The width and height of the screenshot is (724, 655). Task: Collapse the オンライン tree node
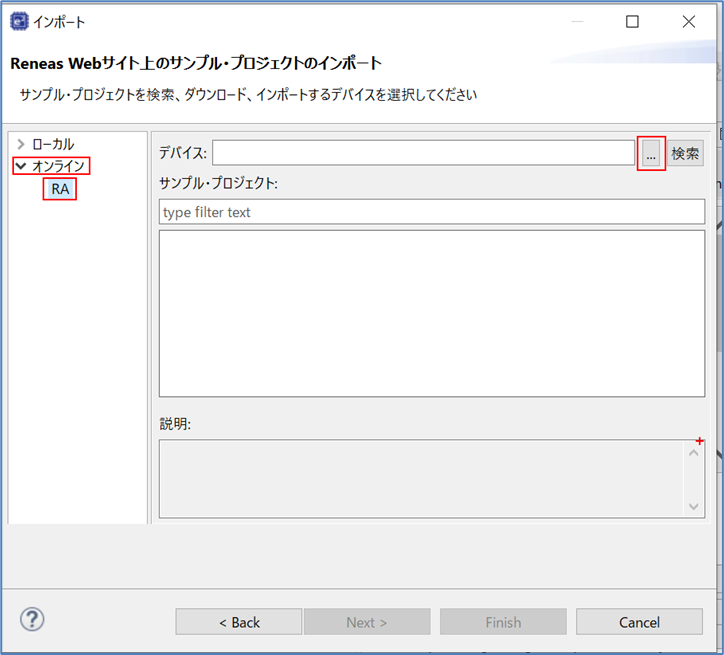(x=21, y=166)
